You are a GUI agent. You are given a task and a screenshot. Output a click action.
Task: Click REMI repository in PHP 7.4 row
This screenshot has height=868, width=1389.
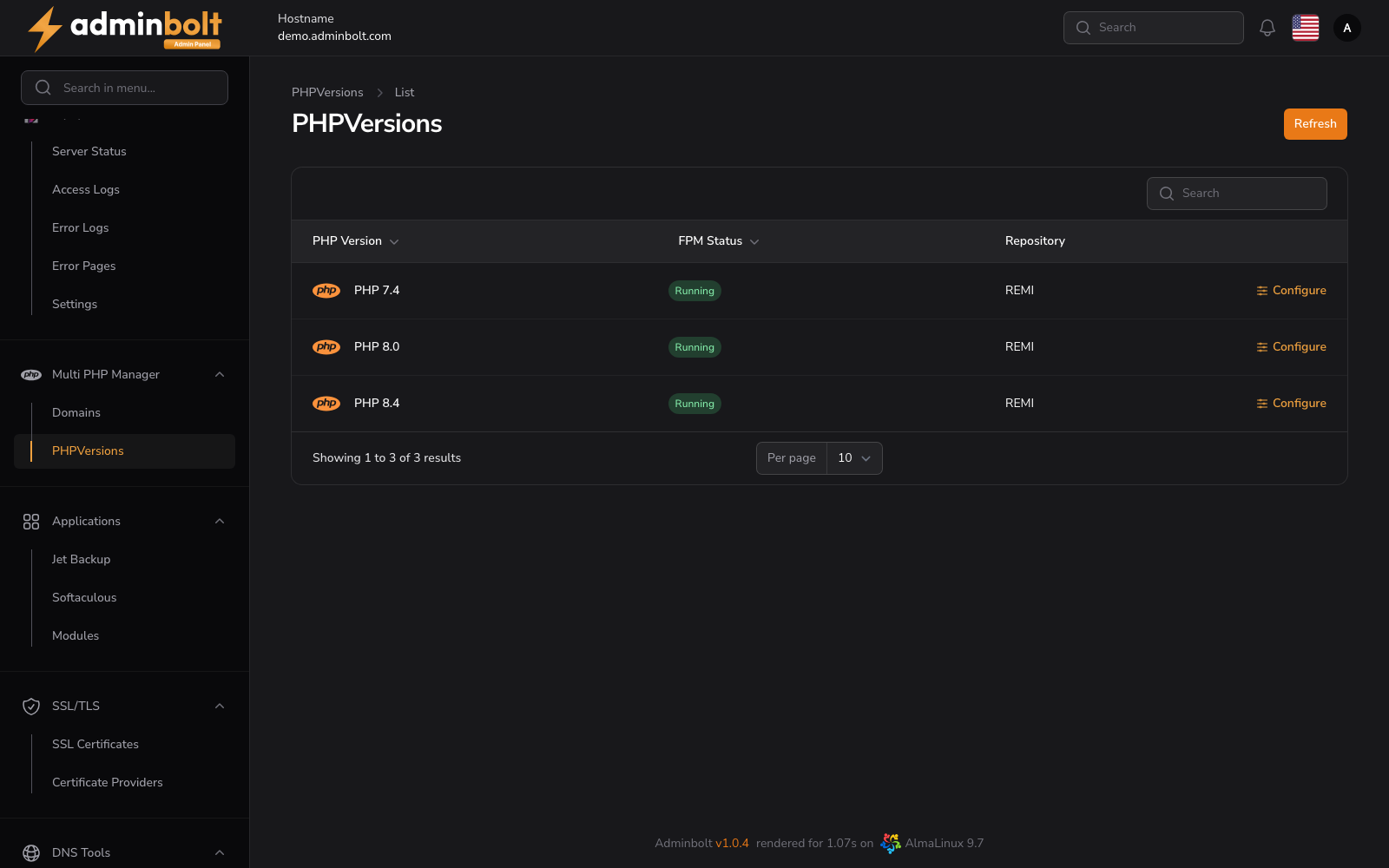click(1019, 291)
